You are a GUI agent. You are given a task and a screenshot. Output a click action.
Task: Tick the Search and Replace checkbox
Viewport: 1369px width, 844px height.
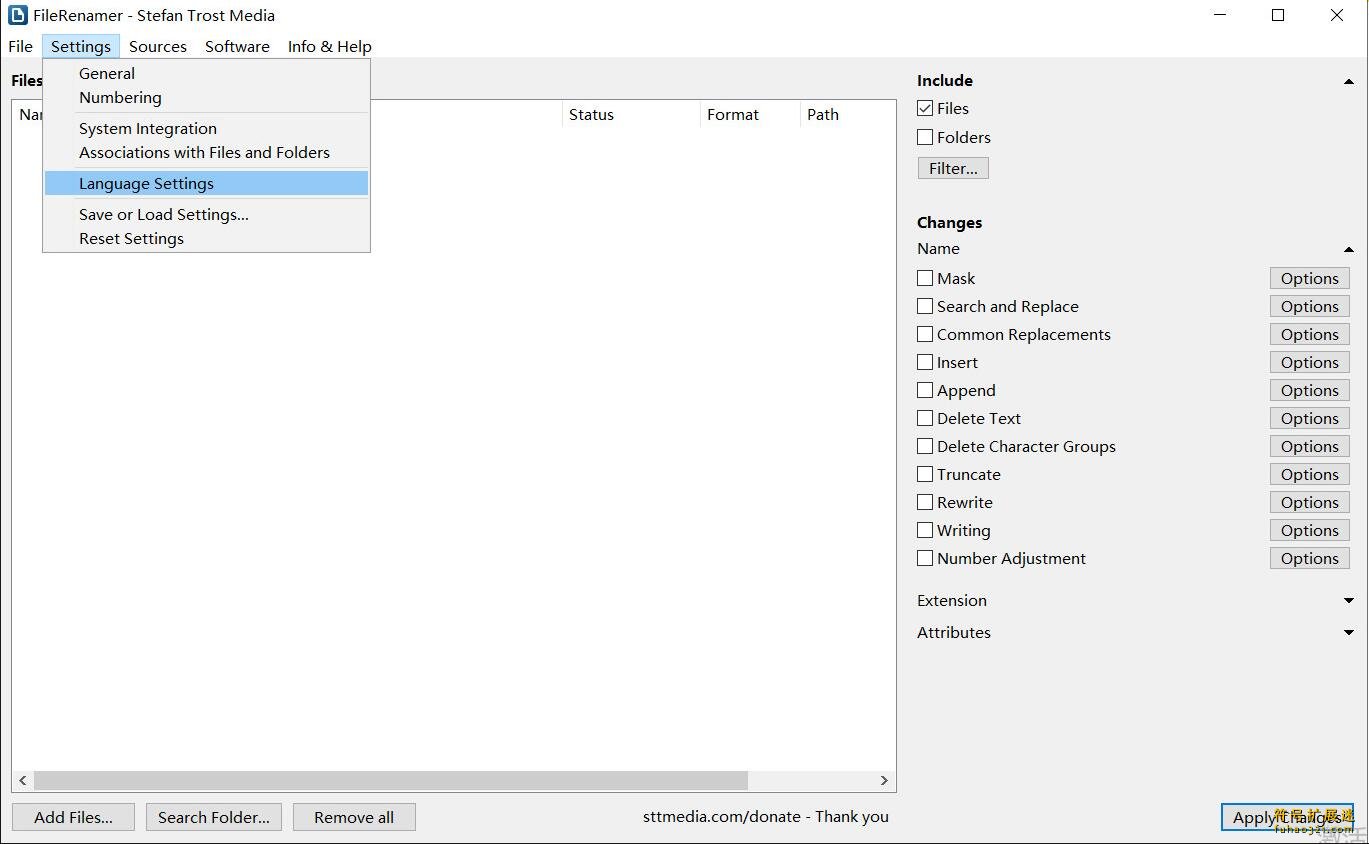tap(925, 307)
